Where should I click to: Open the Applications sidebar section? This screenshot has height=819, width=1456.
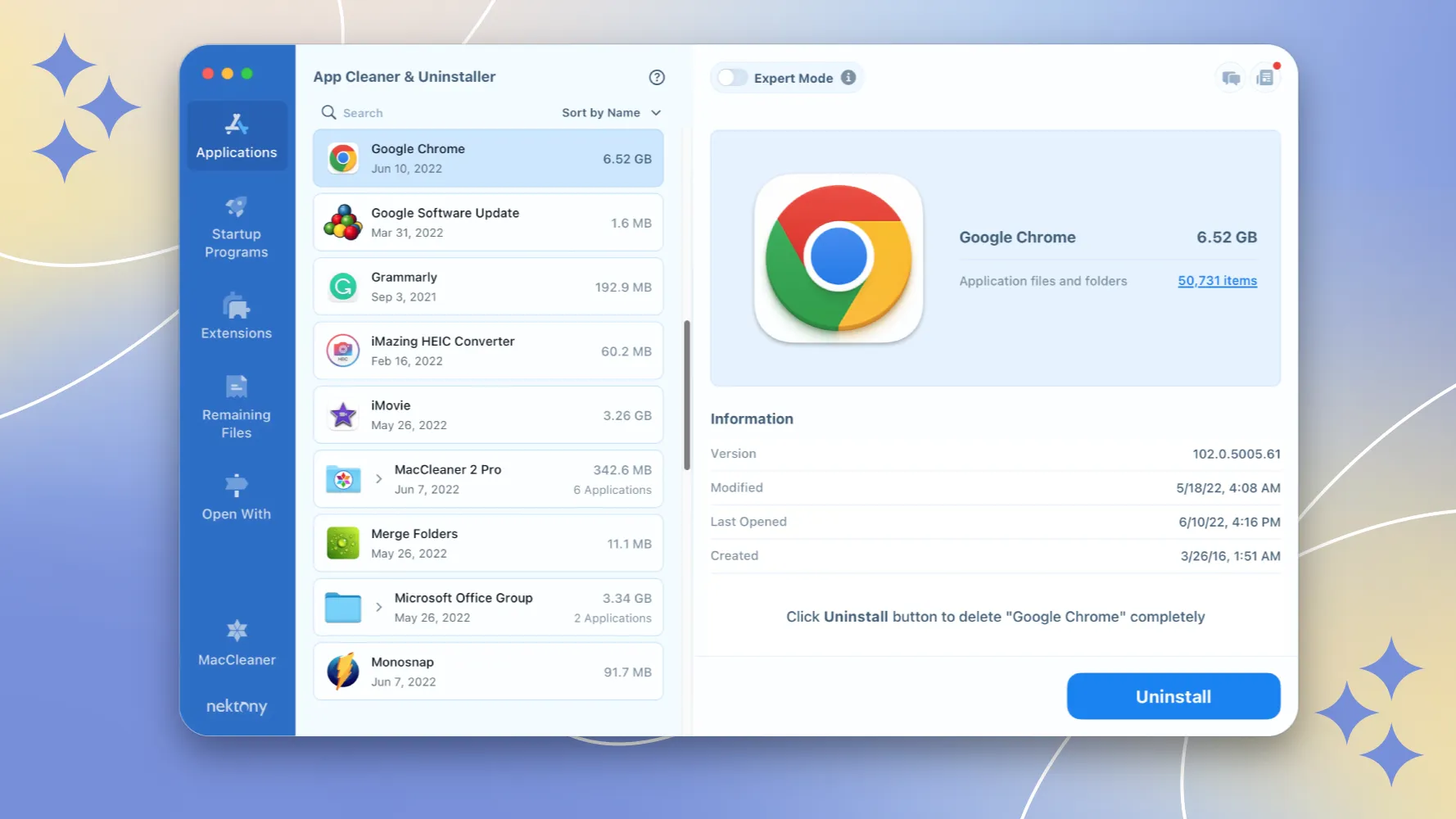point(237,136)
